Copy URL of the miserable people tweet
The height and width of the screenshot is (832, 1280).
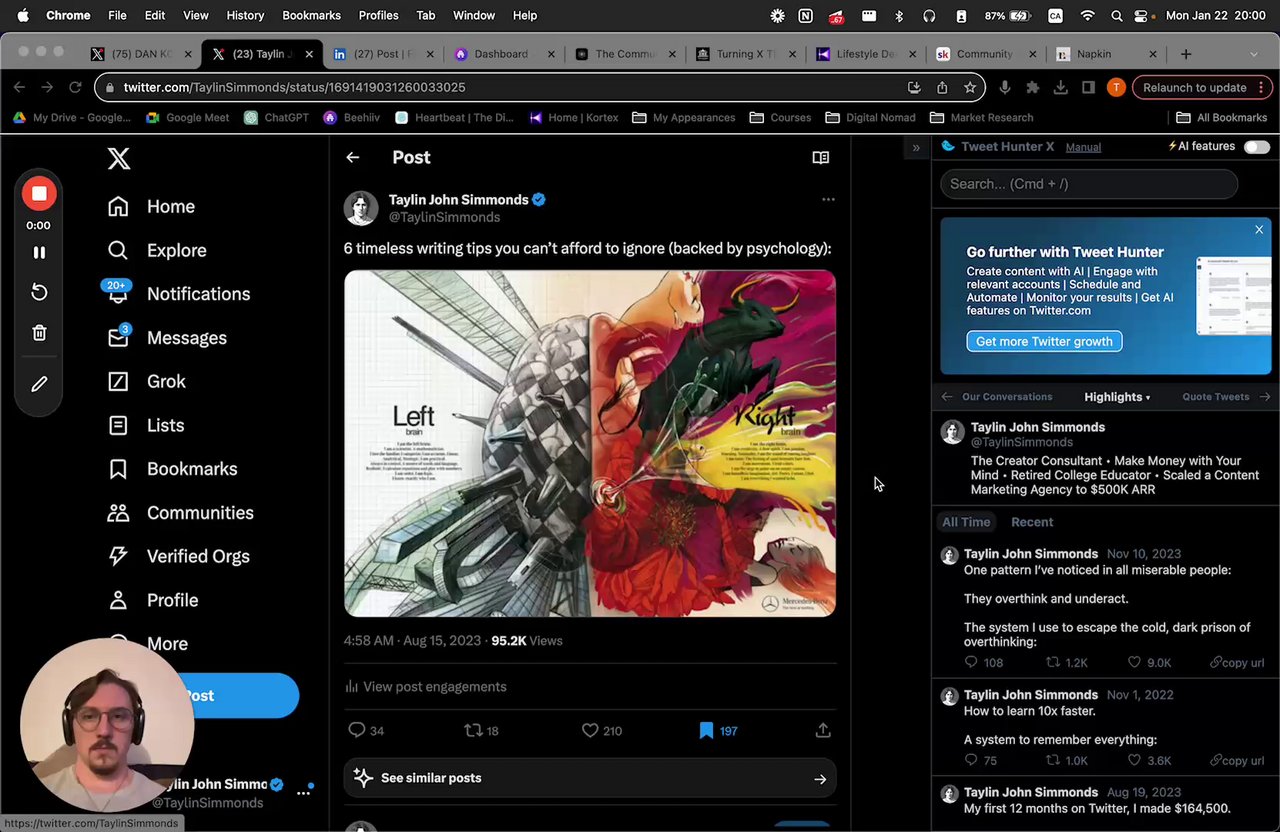pyautogui.click(x=1237, y=663)
